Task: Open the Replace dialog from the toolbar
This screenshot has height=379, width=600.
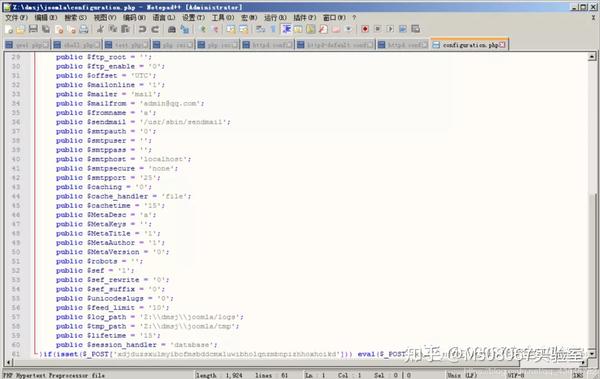Action: click(x=185, y=29)
